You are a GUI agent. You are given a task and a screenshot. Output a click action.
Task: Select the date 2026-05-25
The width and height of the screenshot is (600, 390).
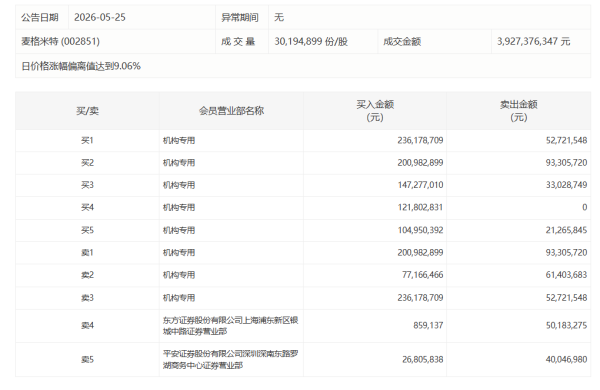pos(100,18)
